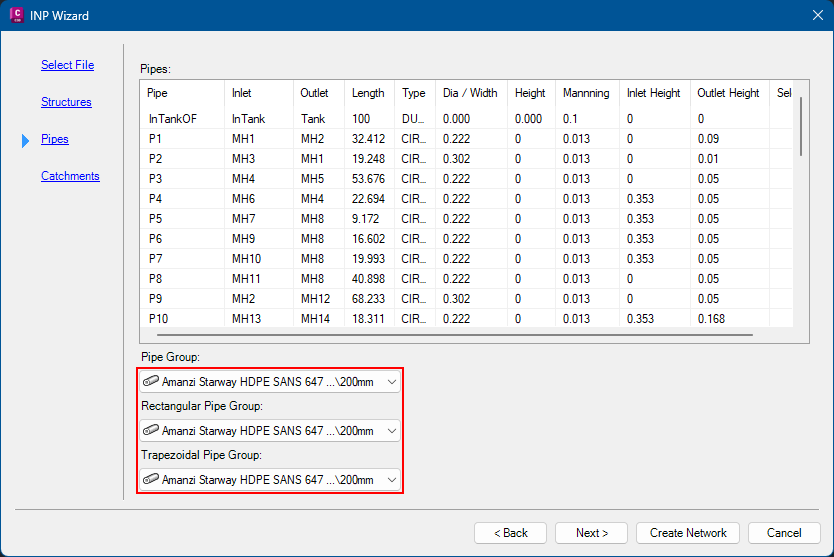
Task: Cancel the INP Wizard
Action: coord(784,533)
